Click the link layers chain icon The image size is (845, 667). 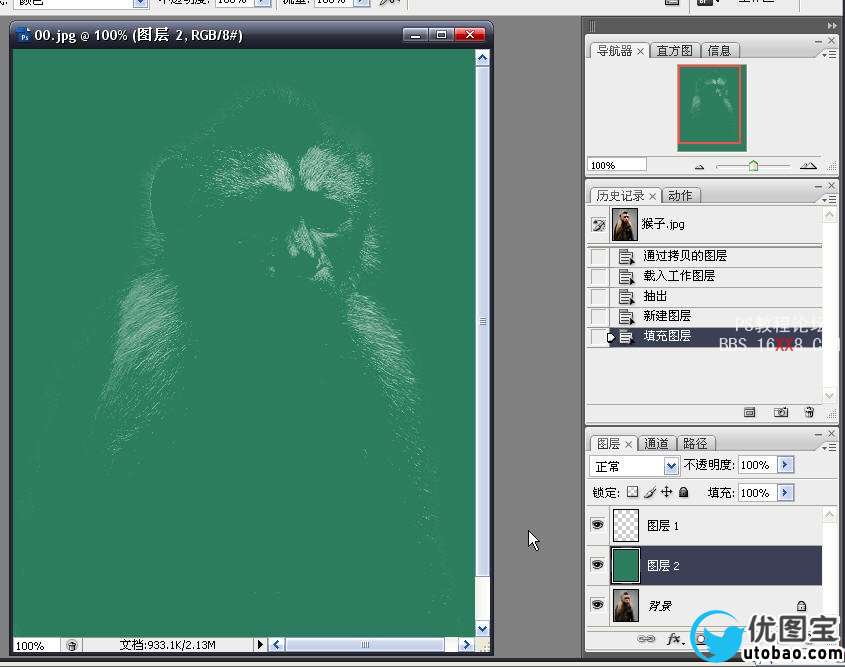point(646,639)
